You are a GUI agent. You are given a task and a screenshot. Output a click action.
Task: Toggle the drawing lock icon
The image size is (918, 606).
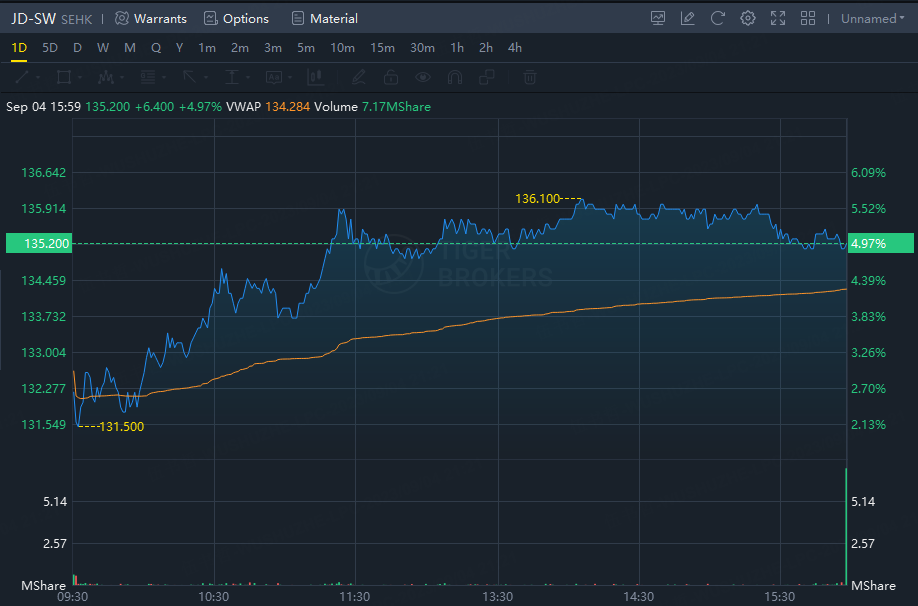click(391, 77)
